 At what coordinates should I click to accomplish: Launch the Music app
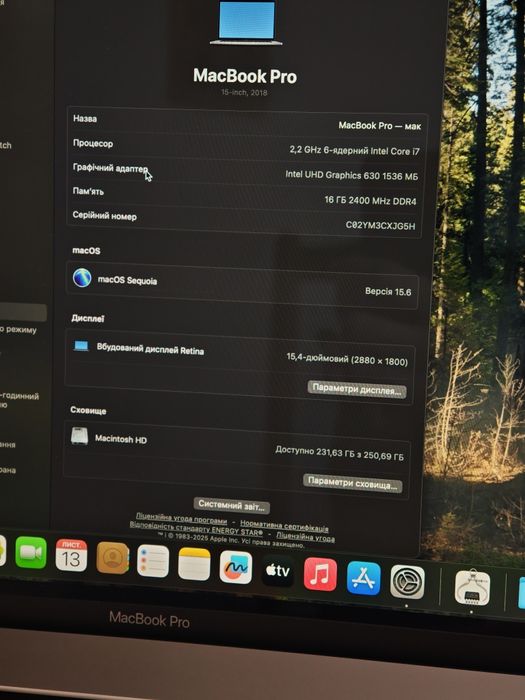tap(320, 575)
